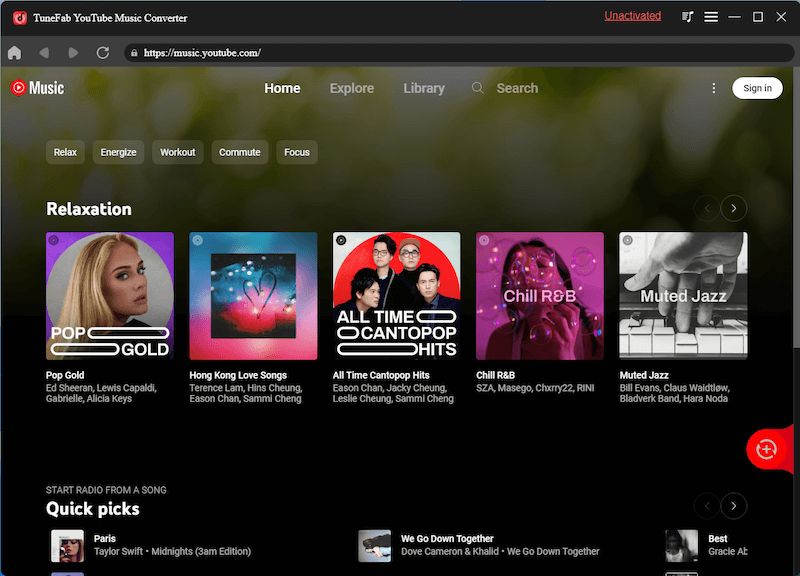The width and height of the screenshot is (800, 576).
Task: Open the hamburger menu in title bar
Action: click(x=711, y=17)
